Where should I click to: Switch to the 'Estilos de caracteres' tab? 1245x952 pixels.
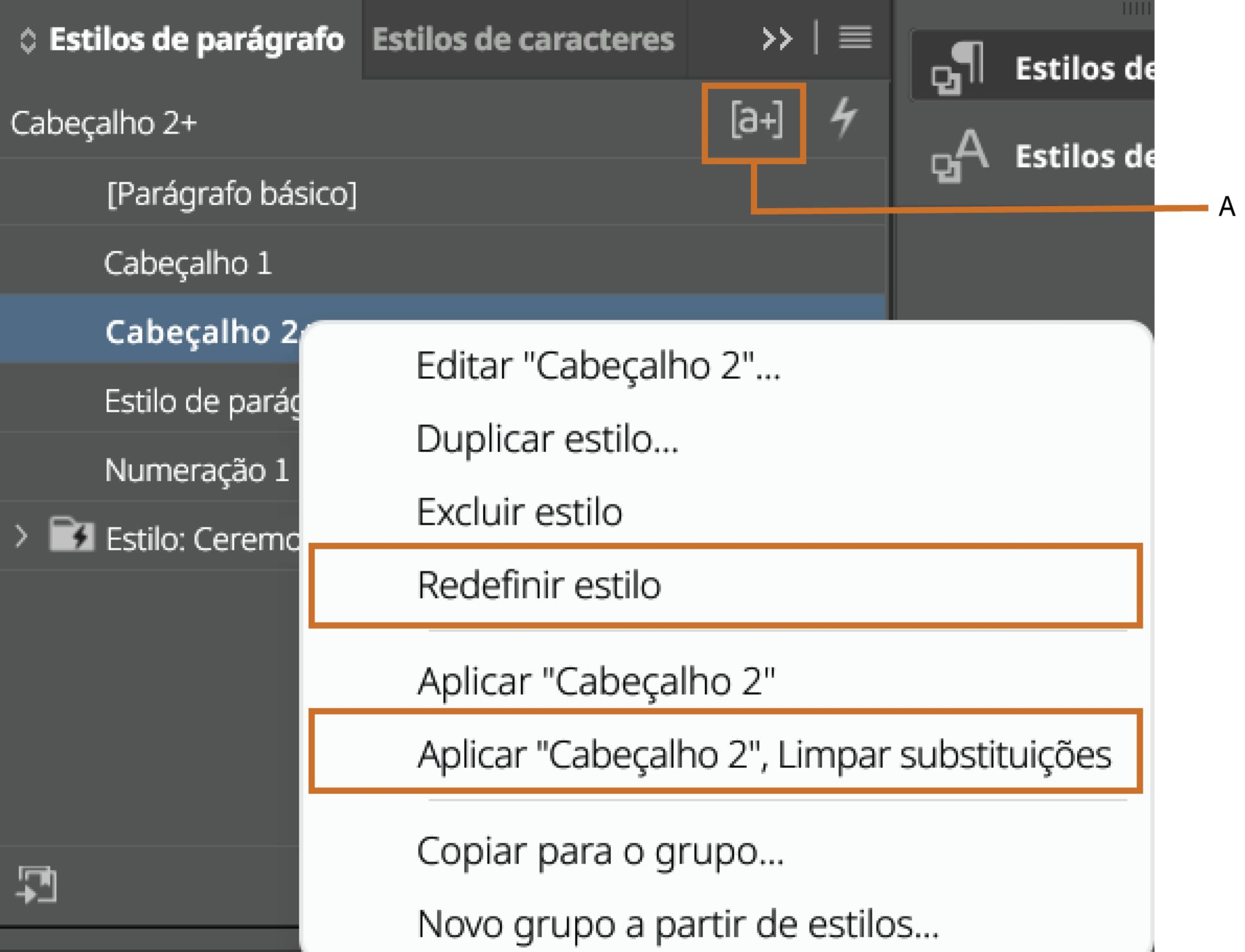pos(522,39)
